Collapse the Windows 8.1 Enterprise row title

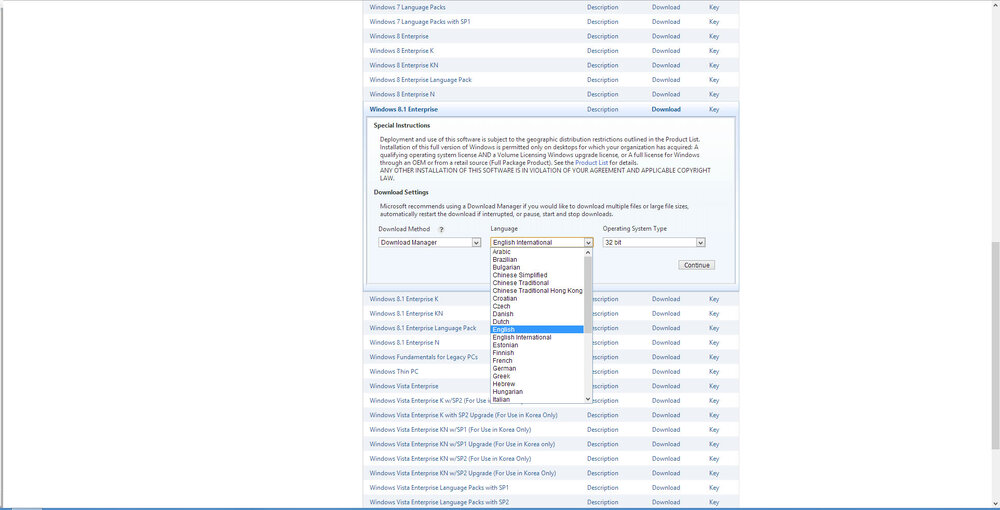pos(404,110)
